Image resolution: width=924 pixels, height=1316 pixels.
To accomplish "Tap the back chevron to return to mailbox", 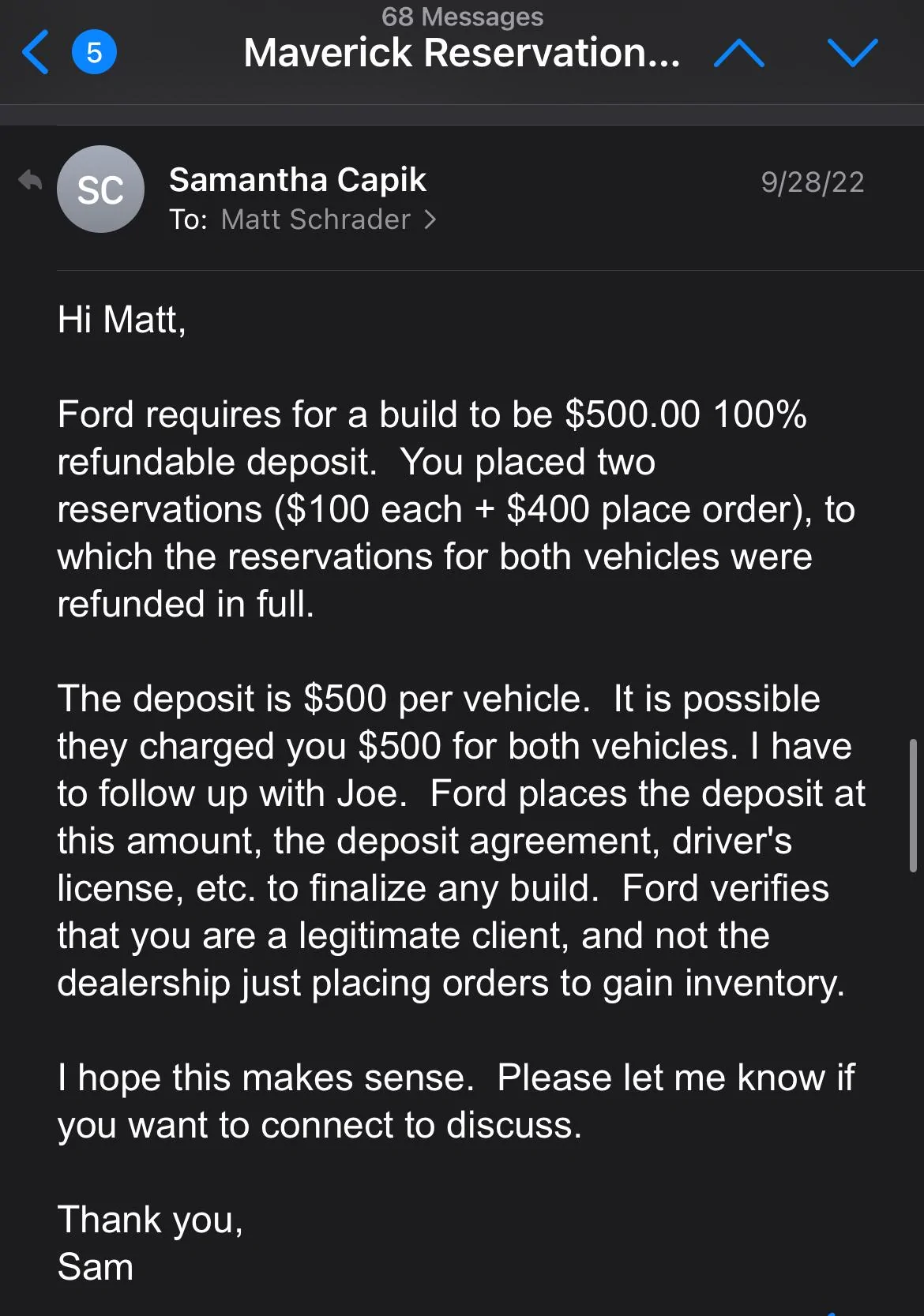I will click(36, 53).
